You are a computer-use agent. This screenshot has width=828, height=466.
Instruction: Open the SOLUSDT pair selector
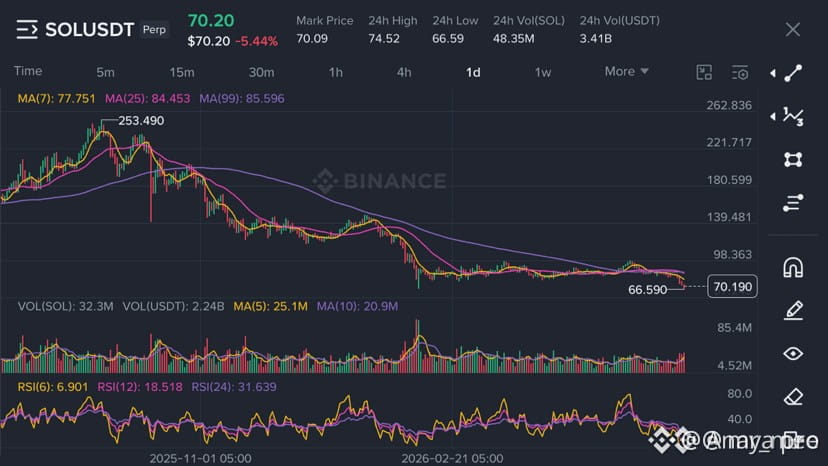(x=89, y=30)
